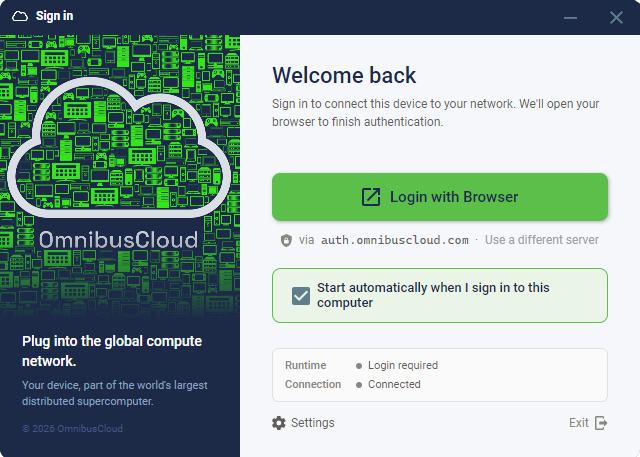Viewport: 640px width, 457px height.
Task: Click the Exit door-arrow icon
Action: (x=601, y=423)
